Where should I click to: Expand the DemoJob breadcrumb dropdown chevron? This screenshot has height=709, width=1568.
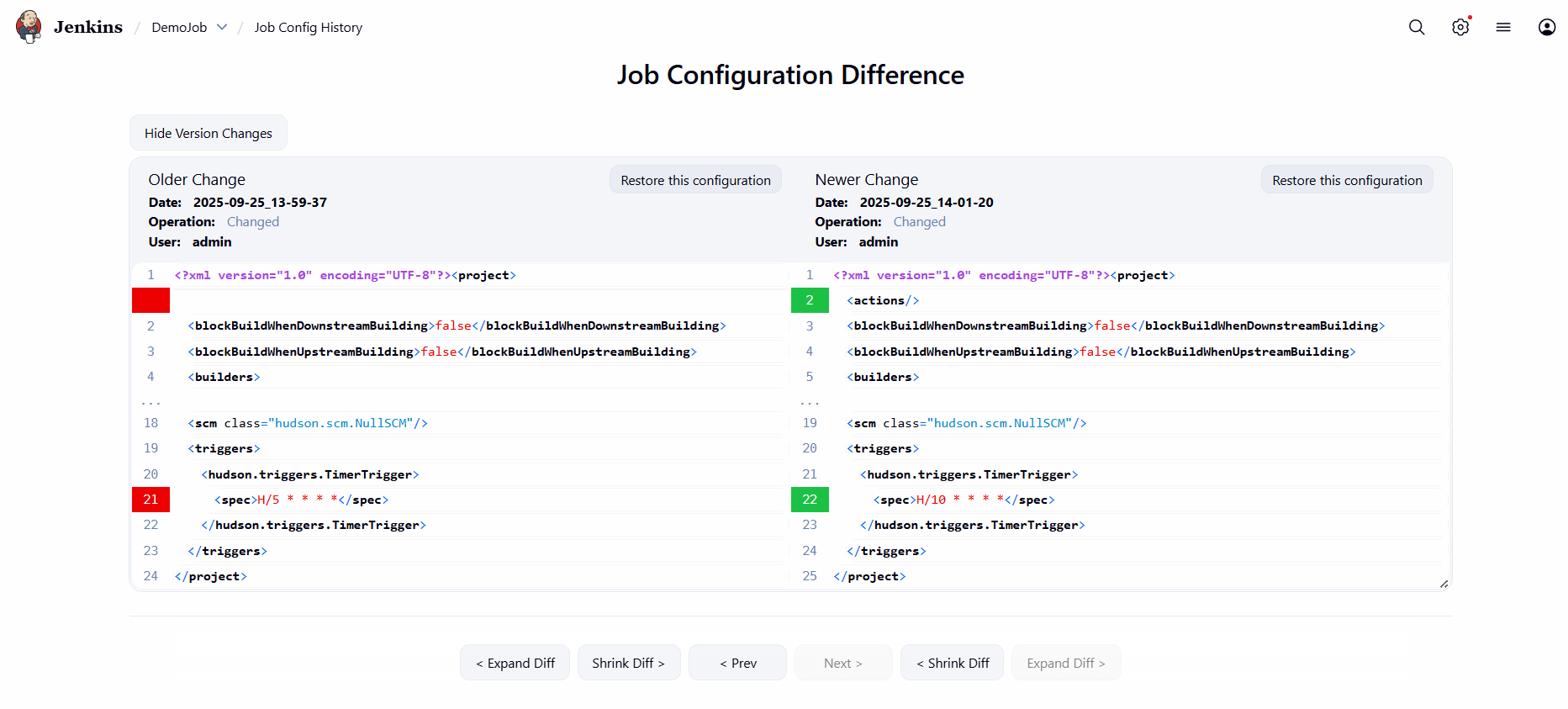[x=222, y=27]
